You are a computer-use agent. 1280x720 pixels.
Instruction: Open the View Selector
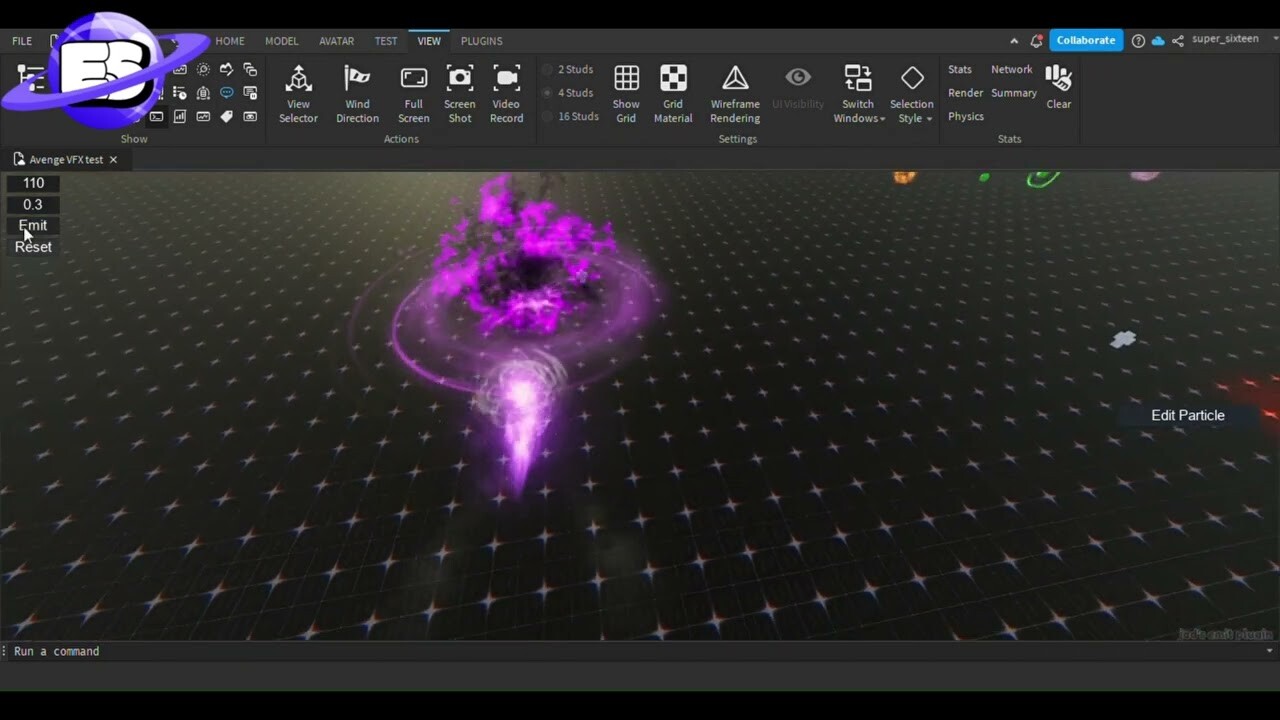(x=298, y=92)
